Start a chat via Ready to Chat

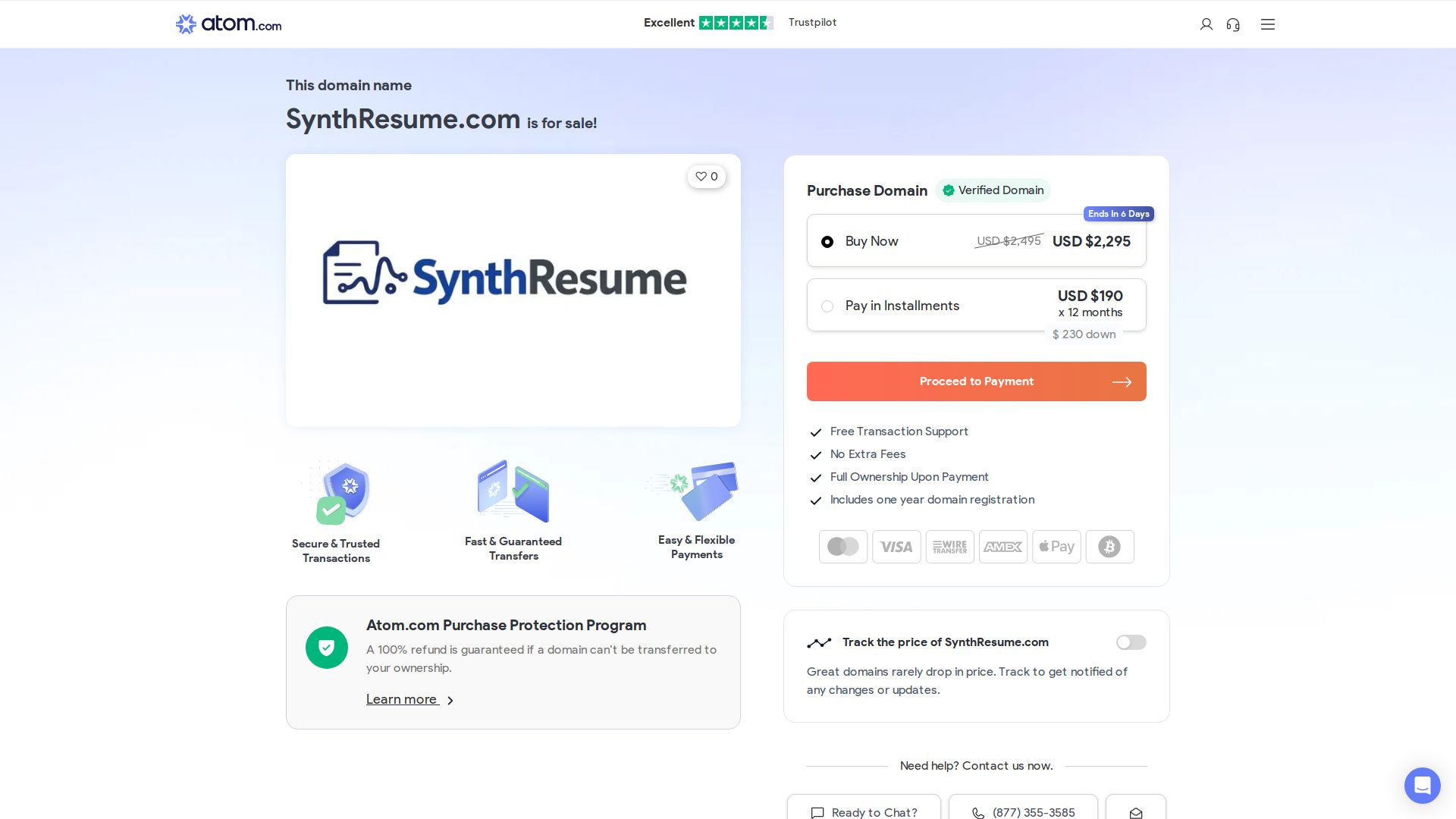pyautogui.click(x=864, y=812)
